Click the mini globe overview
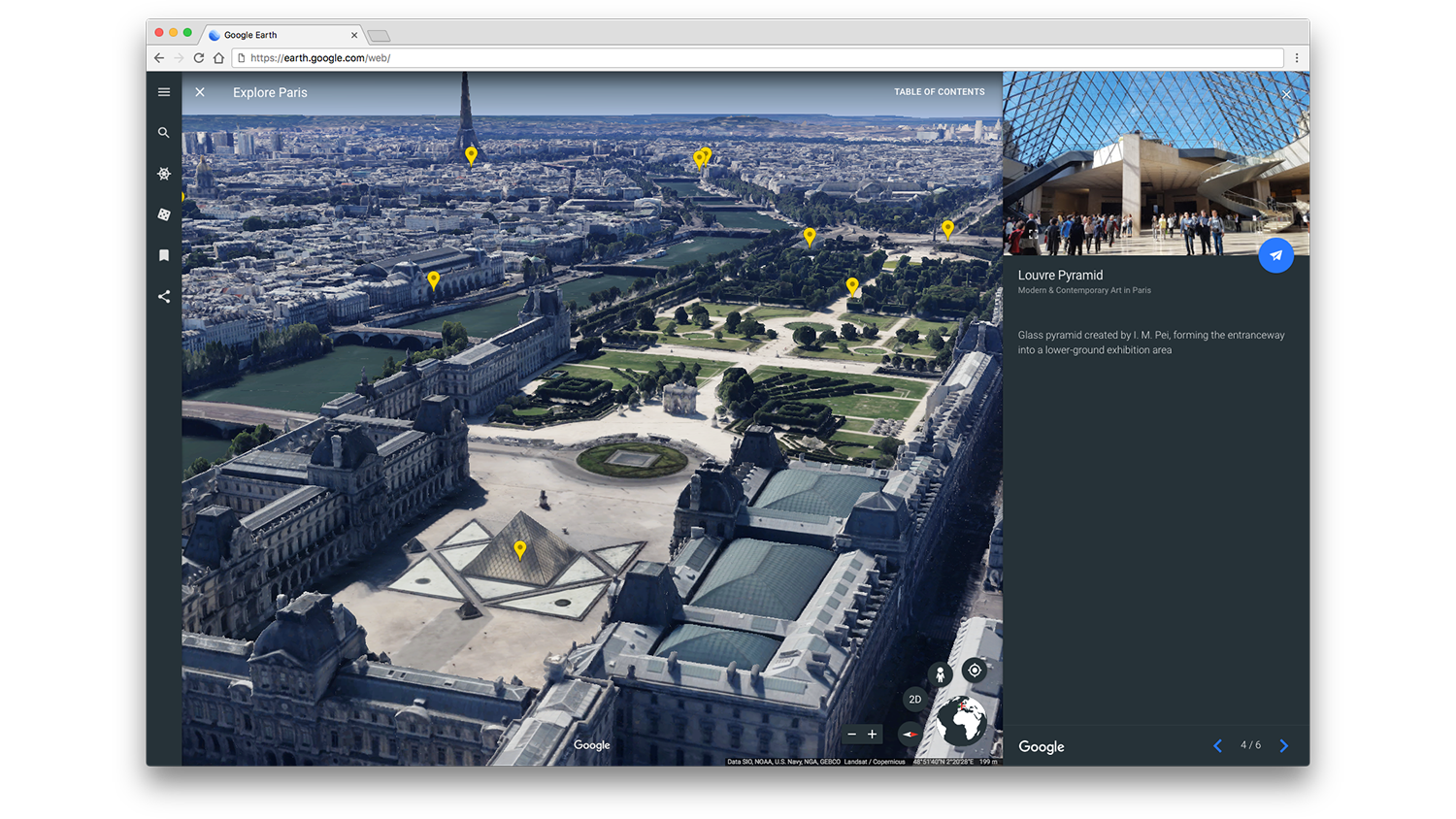 tap(962, 720)
